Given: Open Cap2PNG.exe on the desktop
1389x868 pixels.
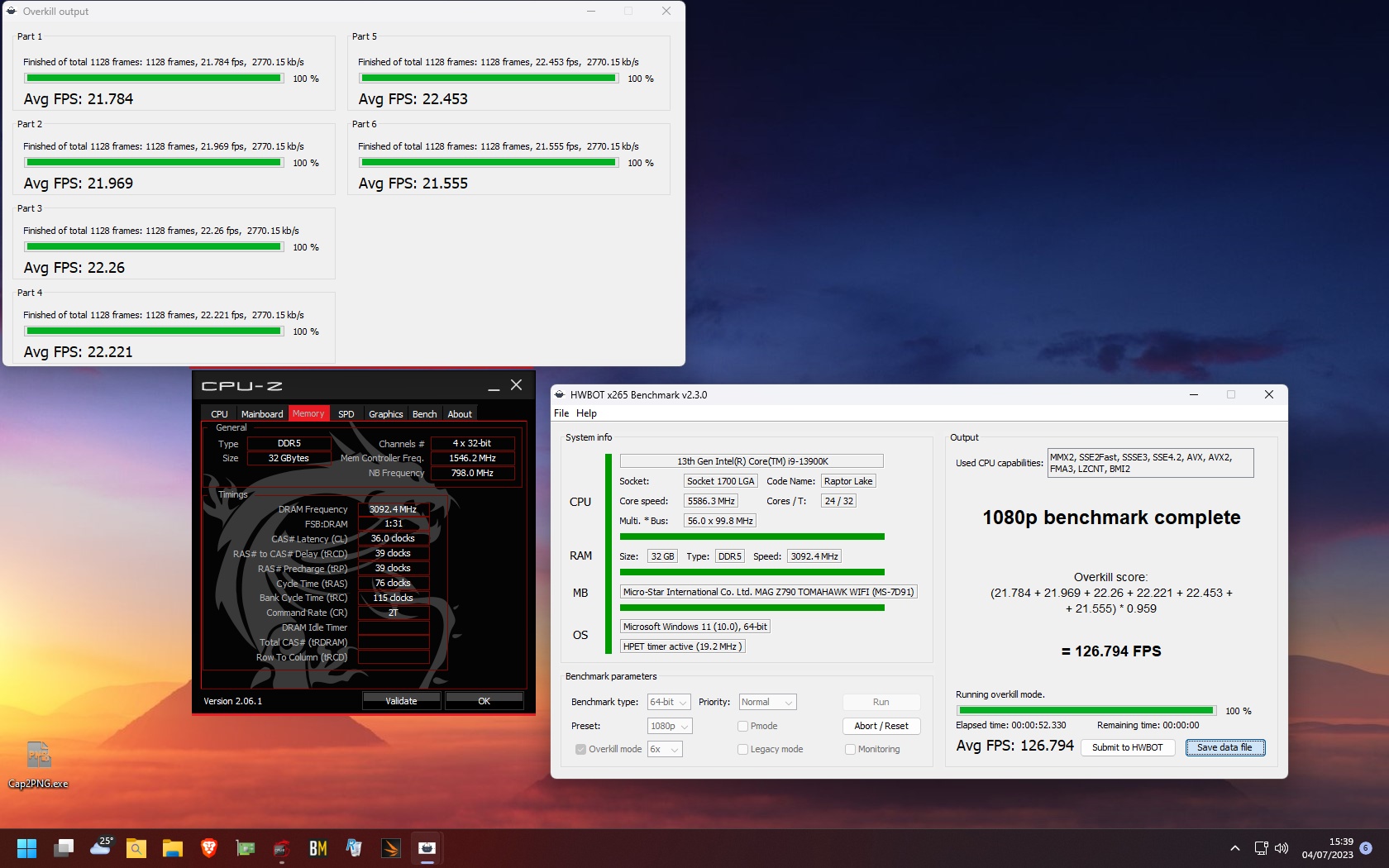Looking at the screenshot, I should (38, 765).
